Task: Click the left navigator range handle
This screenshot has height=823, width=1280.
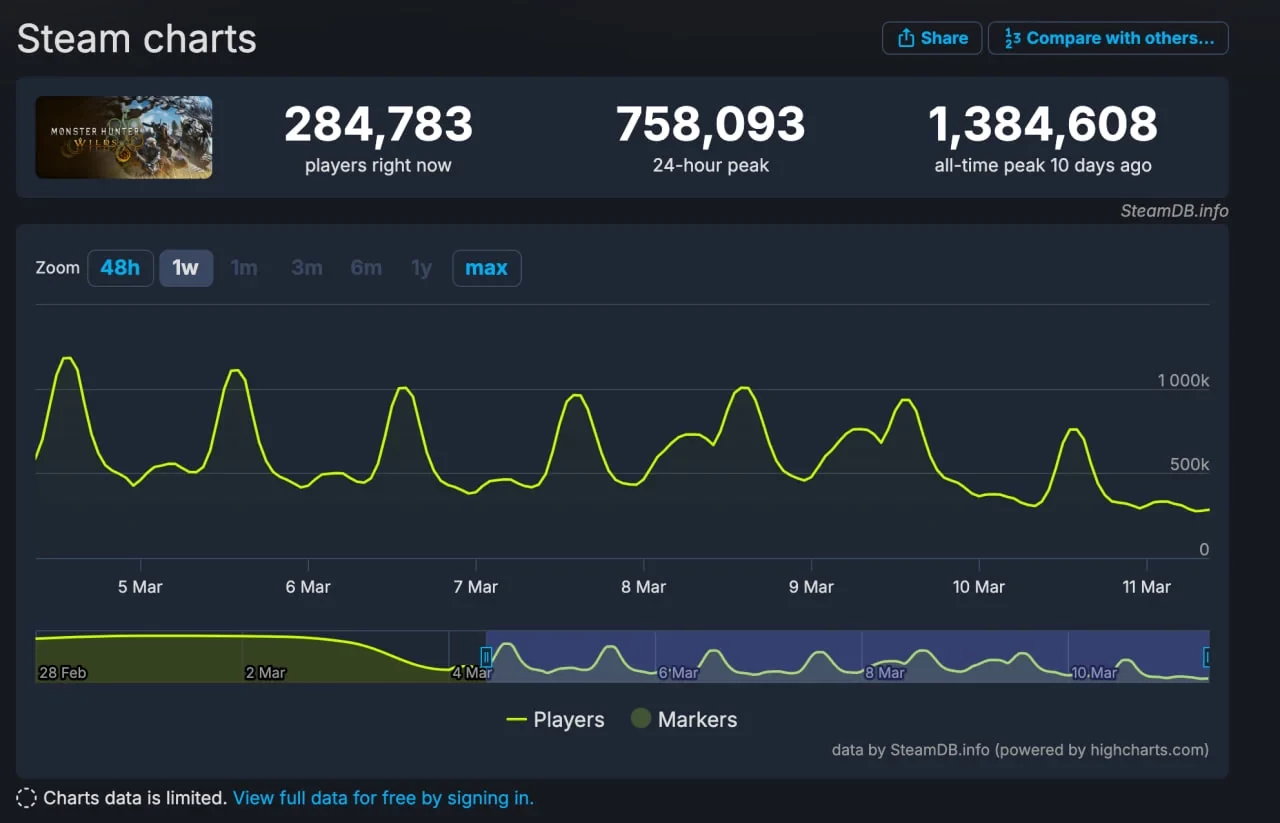Action: (x=486, y=657)
